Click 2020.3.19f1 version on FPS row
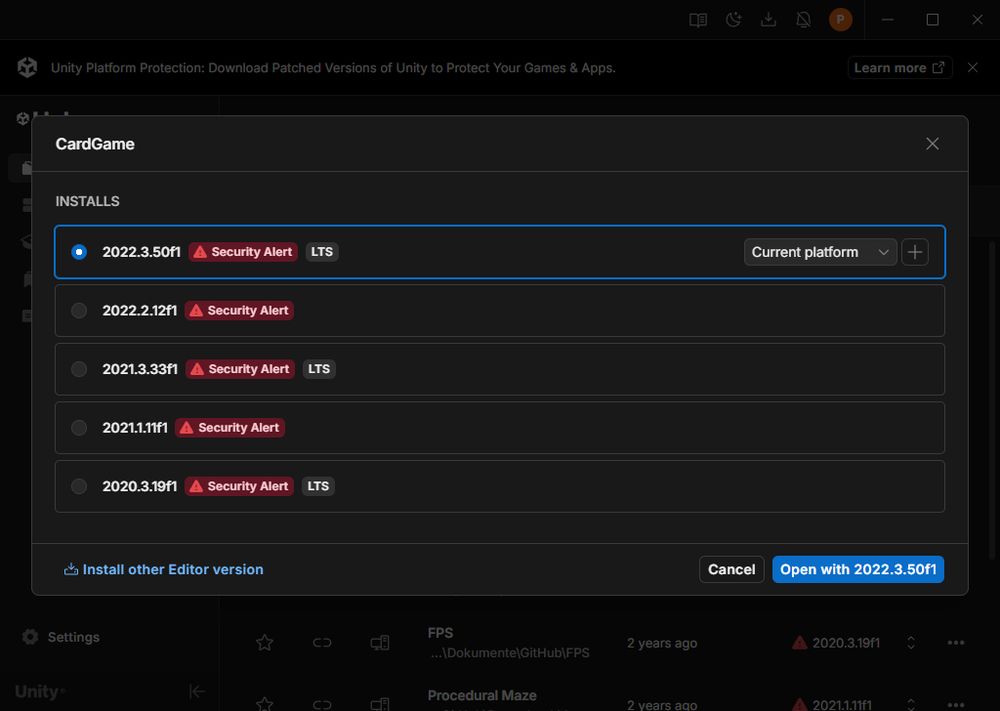This screenshot has width=1000, height=711. point(846,643)
